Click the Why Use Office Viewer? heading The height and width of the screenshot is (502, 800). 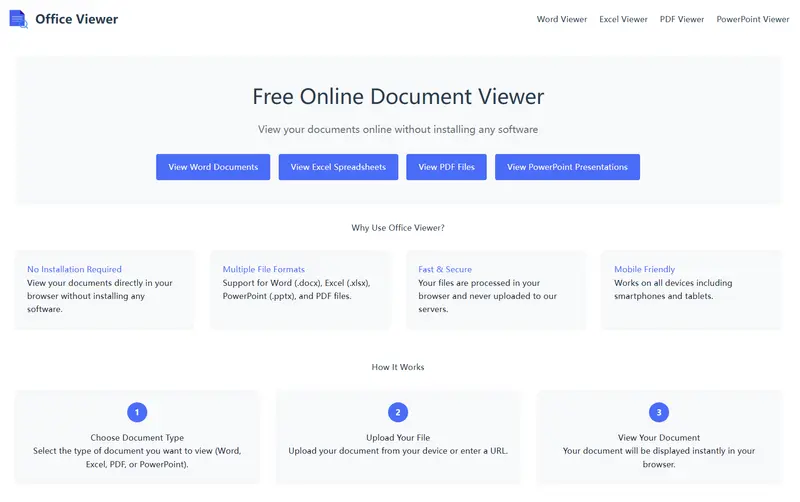pyautogui.click(x=398, y=228)
